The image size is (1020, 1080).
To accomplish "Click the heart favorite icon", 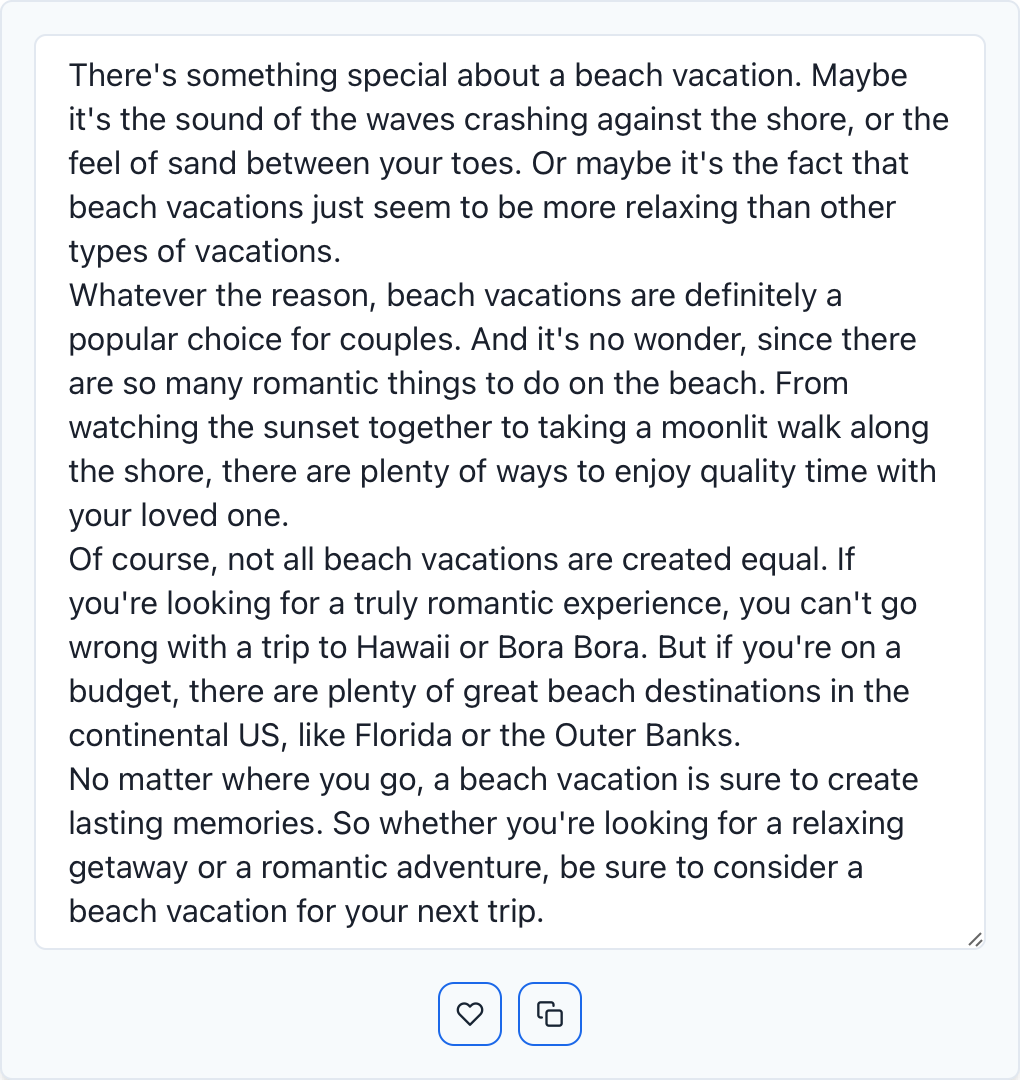I will [470, 1014].
